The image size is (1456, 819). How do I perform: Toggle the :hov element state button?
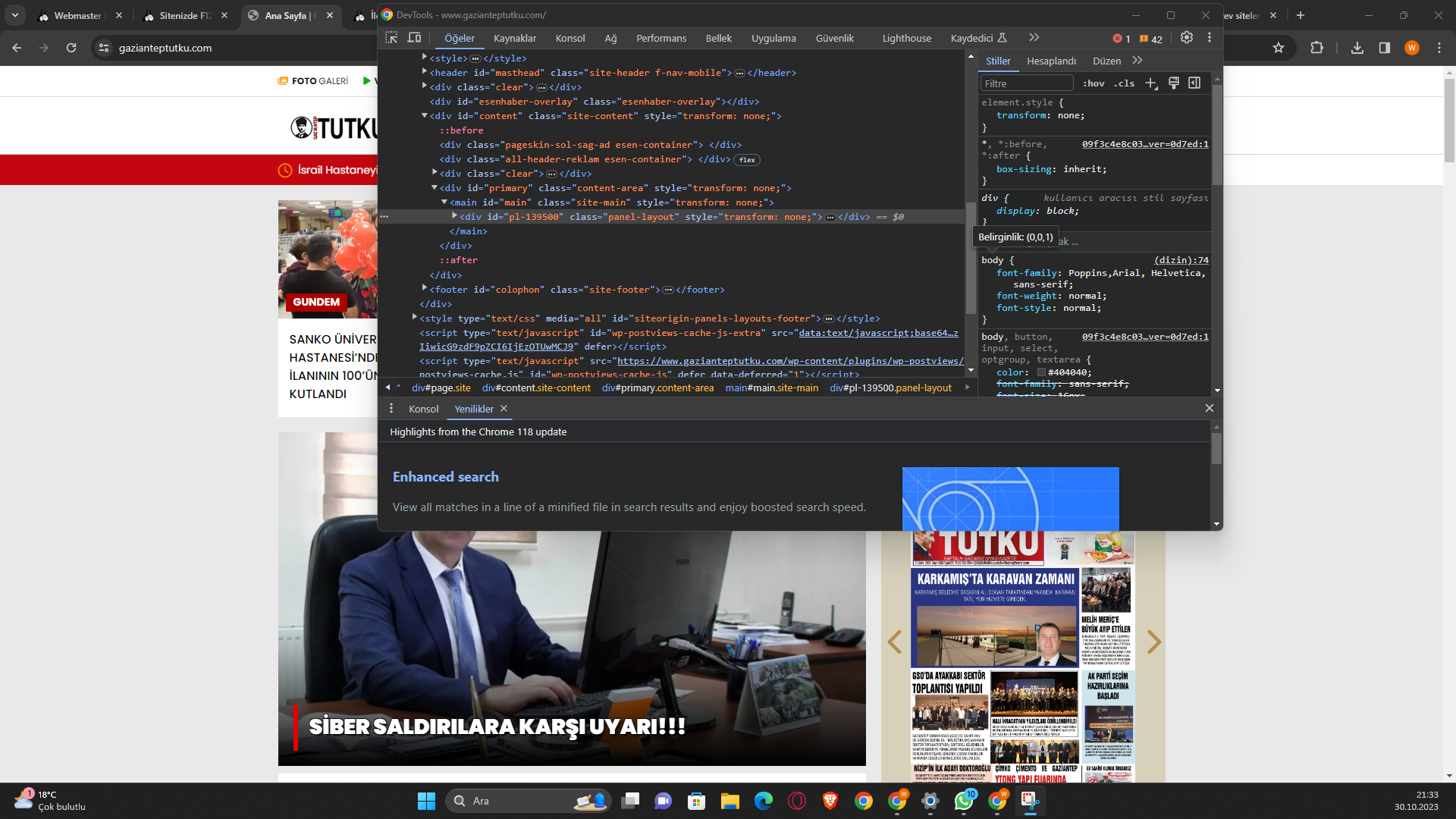click(1094, 83)
